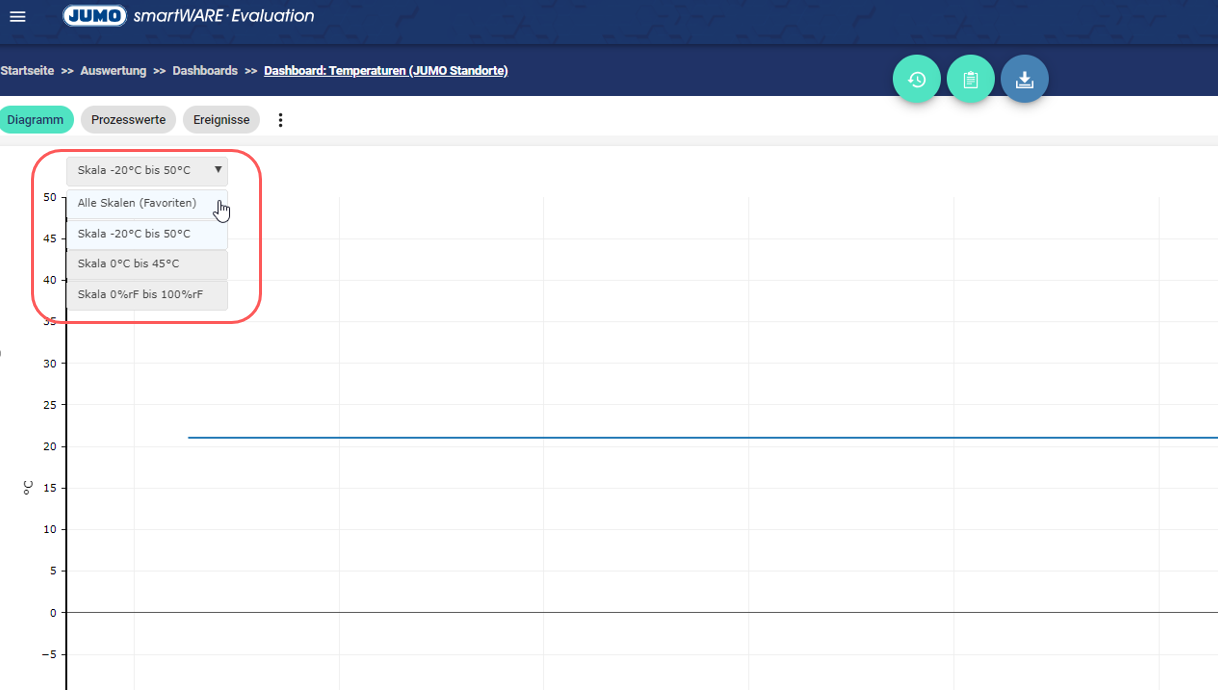This screenshot has height=690, width=1218.
Task: Go to Startseite breadcrumb
Action: click(x=27, y=71)
